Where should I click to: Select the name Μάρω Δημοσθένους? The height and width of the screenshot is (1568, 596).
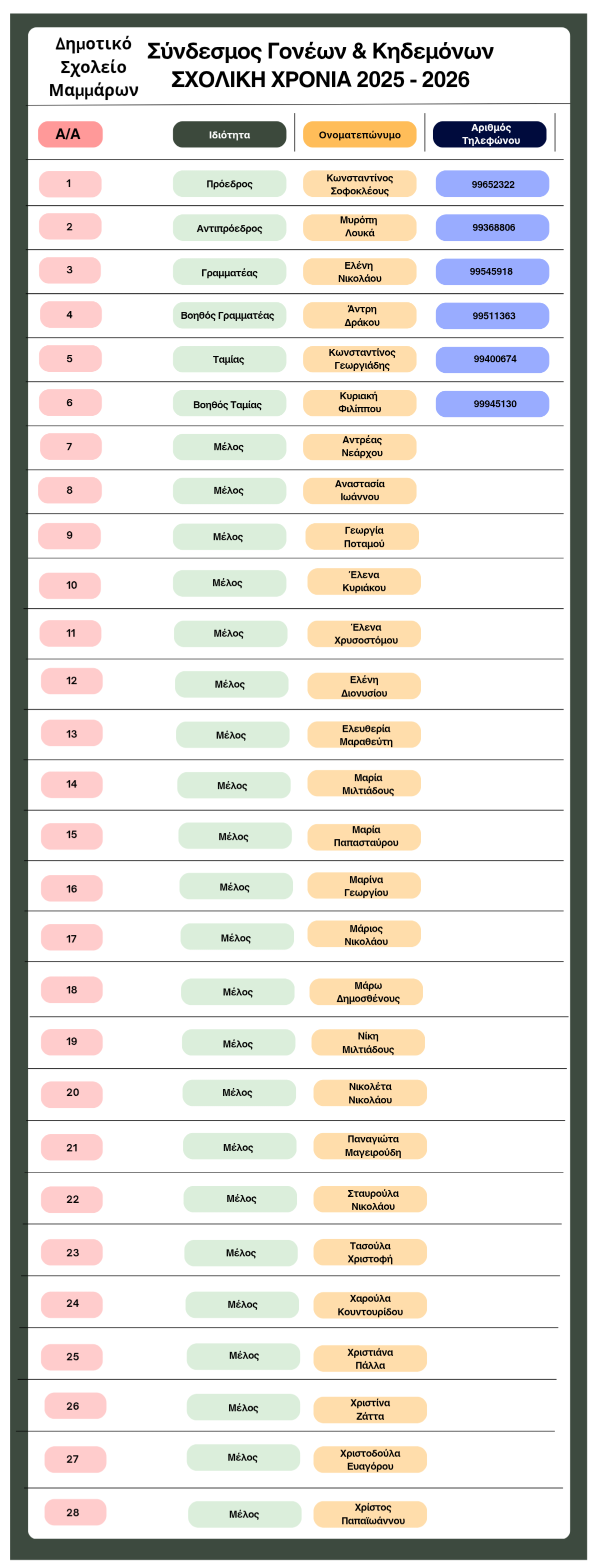(x=366, y=991)
